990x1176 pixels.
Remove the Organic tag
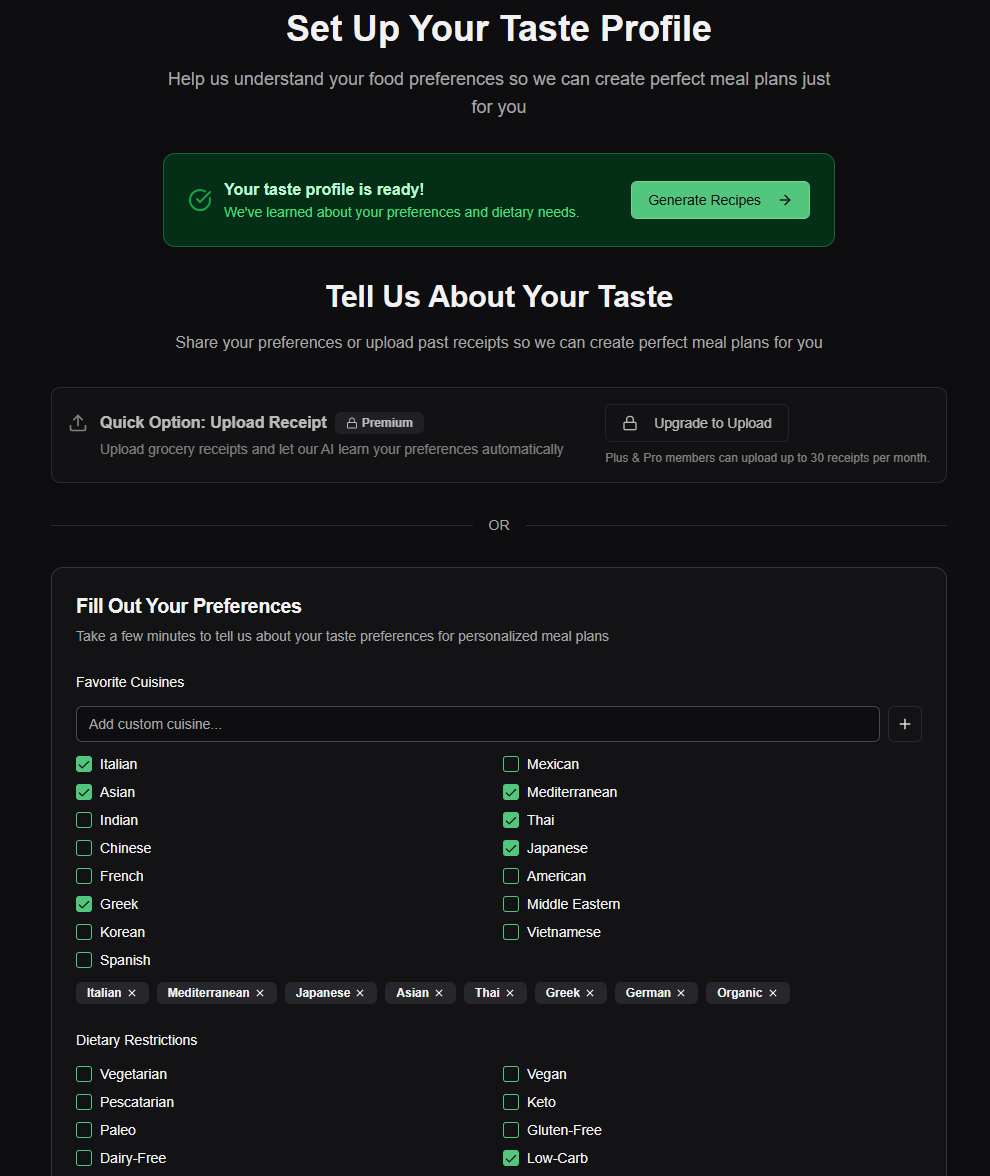click(x=773, y=992)
